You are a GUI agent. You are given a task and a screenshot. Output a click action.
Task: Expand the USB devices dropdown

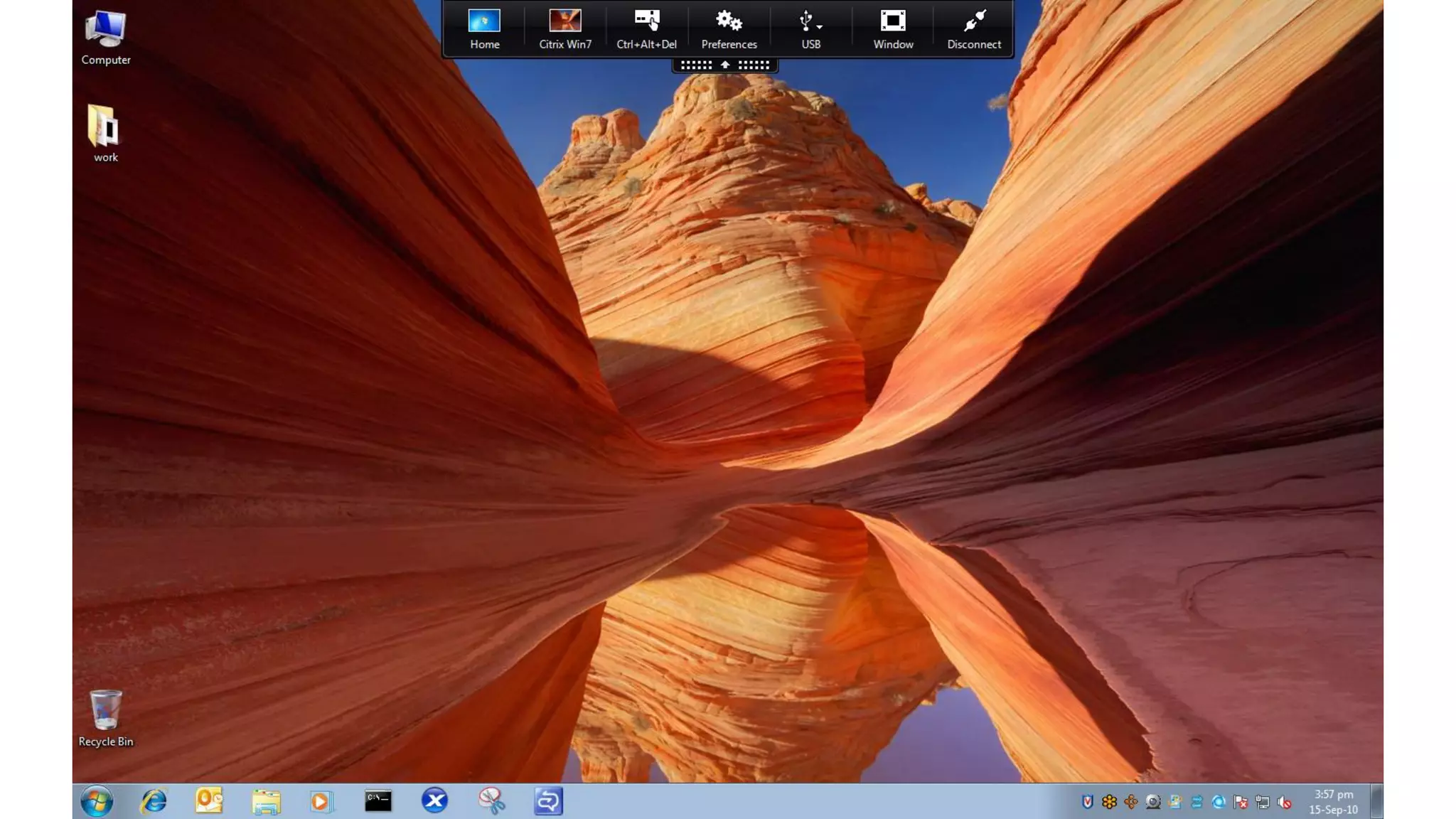810,28
